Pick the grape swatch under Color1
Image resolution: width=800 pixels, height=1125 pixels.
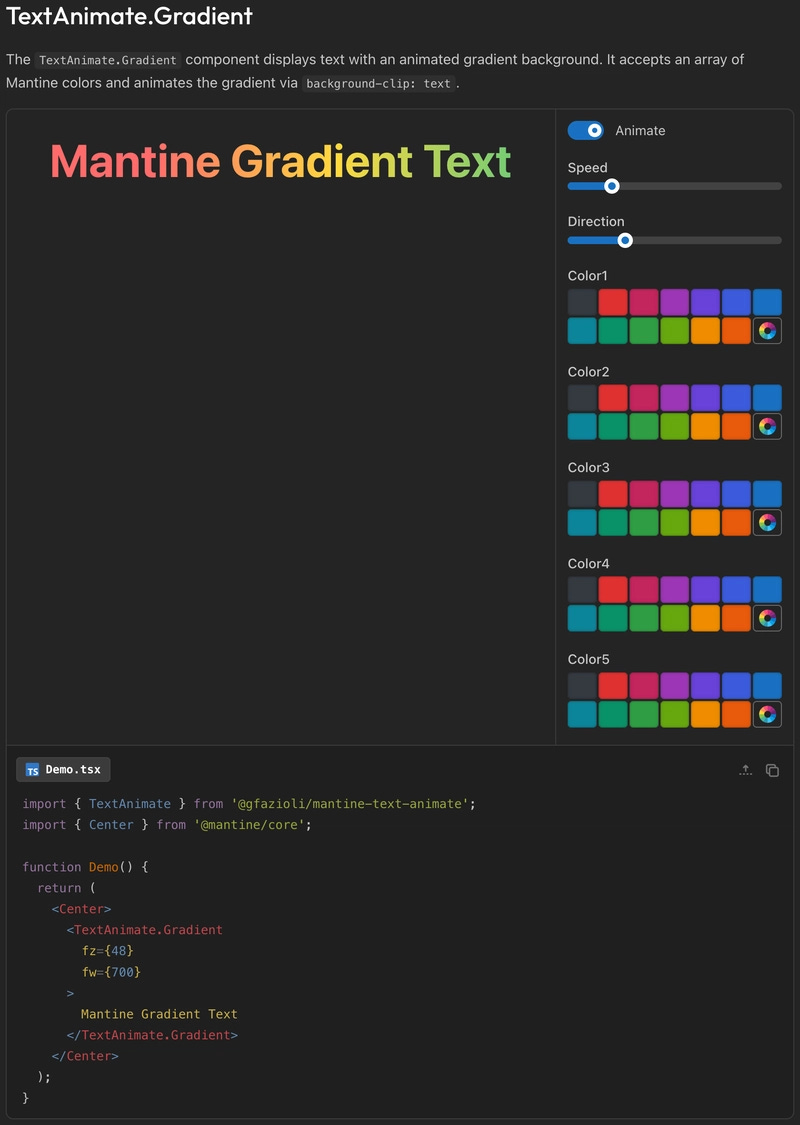point(674,302)
